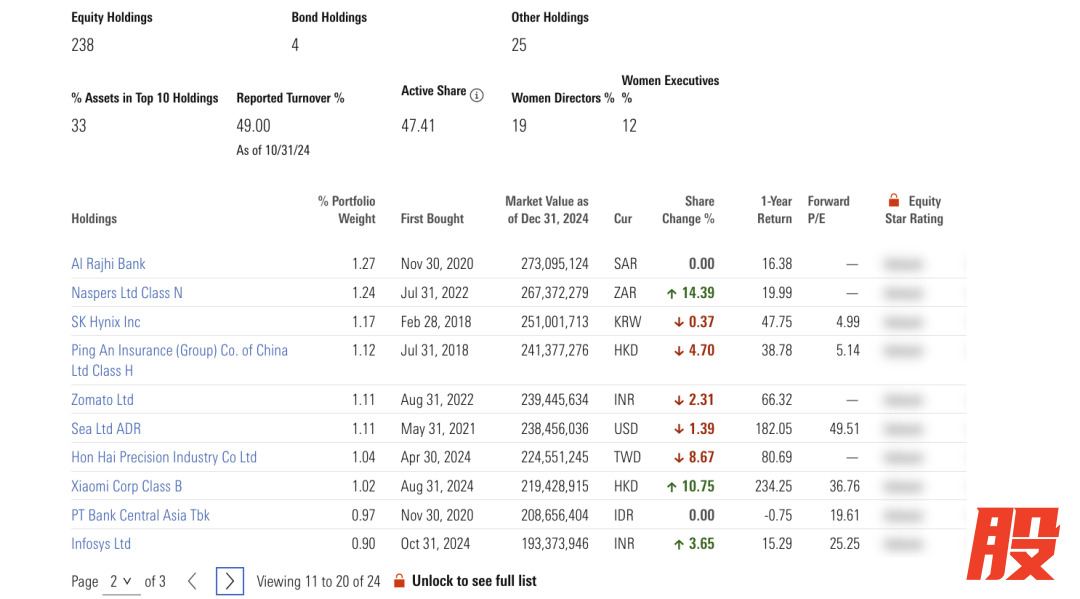Open the Infosys Ltd holding link

pyautogui.click(x=101, y=544)
